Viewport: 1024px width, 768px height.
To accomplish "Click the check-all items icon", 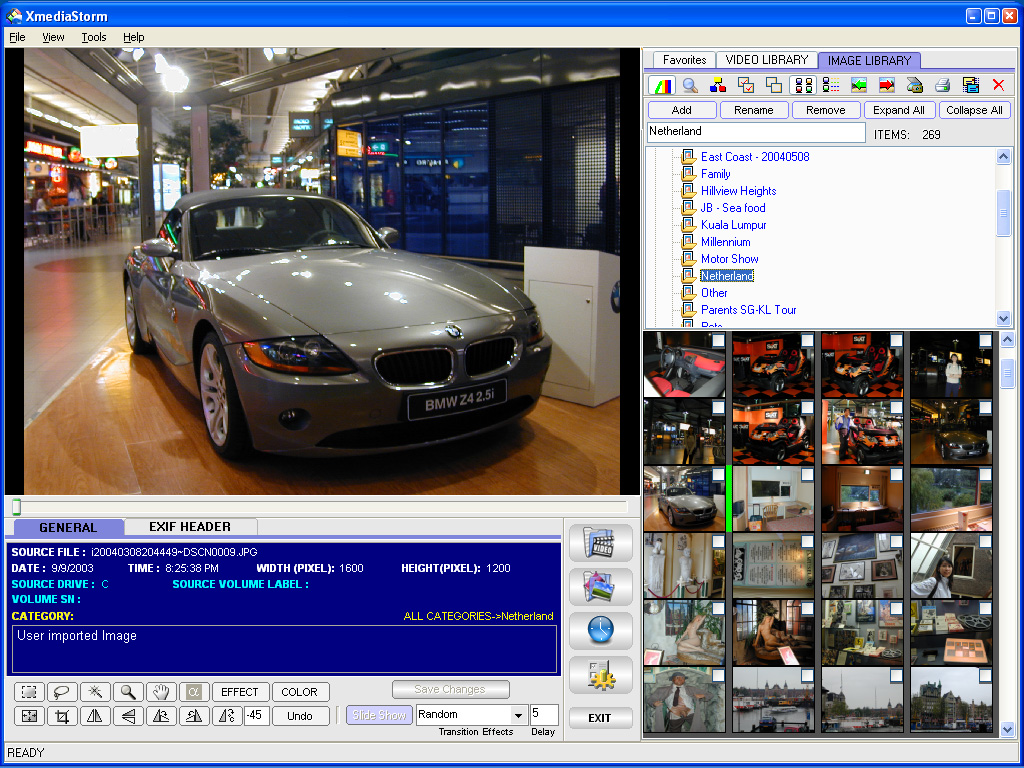I will click(x=746, y=85).
